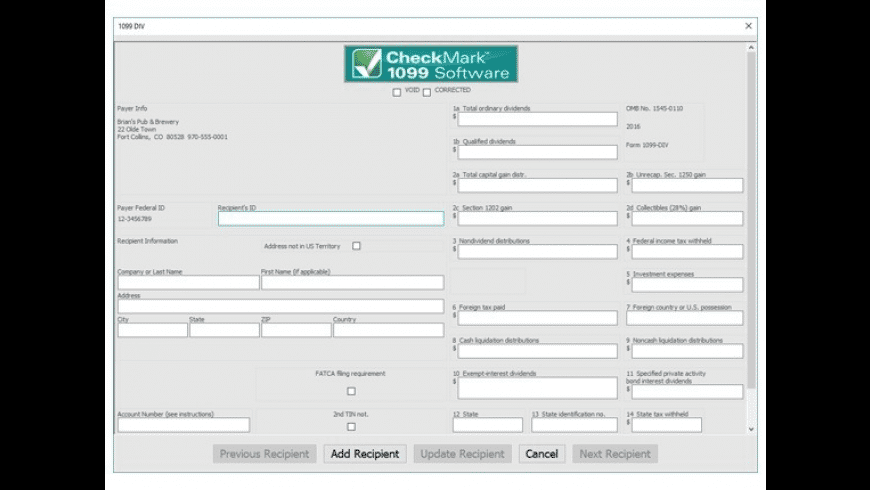
Task: Click the CheckMark 1099 Software logo
Action: coord(431,64)
